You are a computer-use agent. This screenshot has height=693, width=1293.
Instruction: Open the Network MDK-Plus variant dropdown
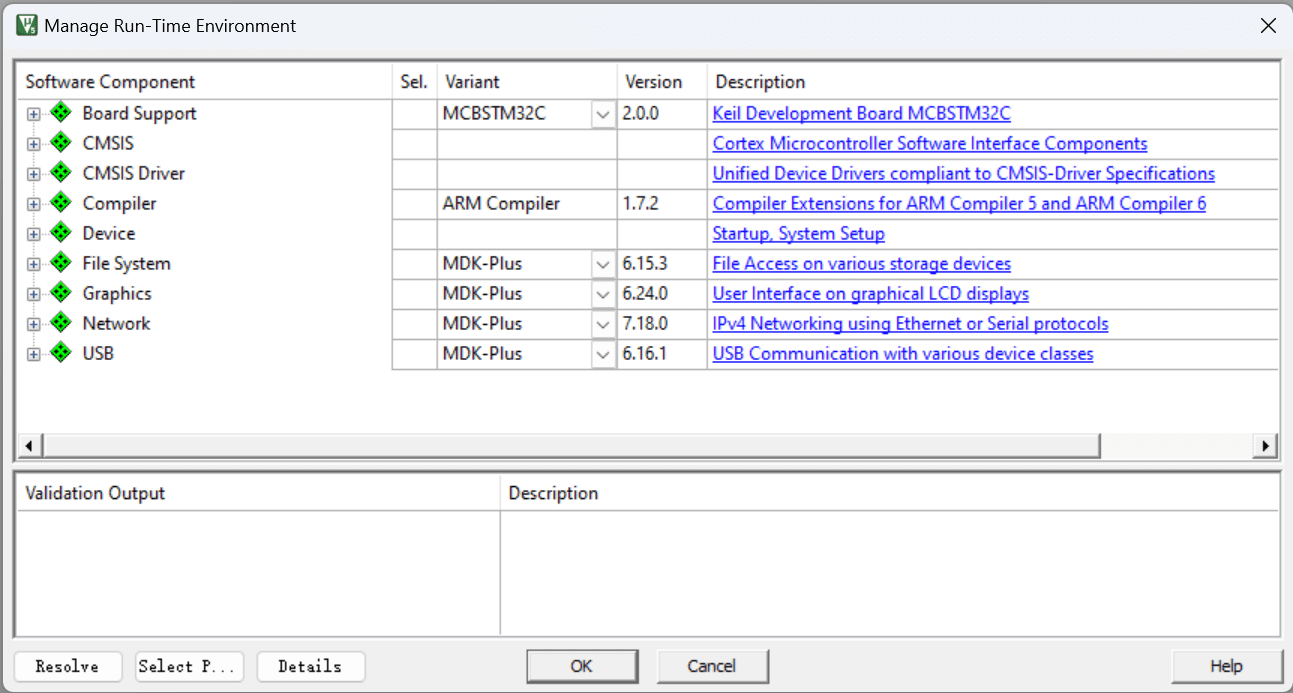(603, 324)
